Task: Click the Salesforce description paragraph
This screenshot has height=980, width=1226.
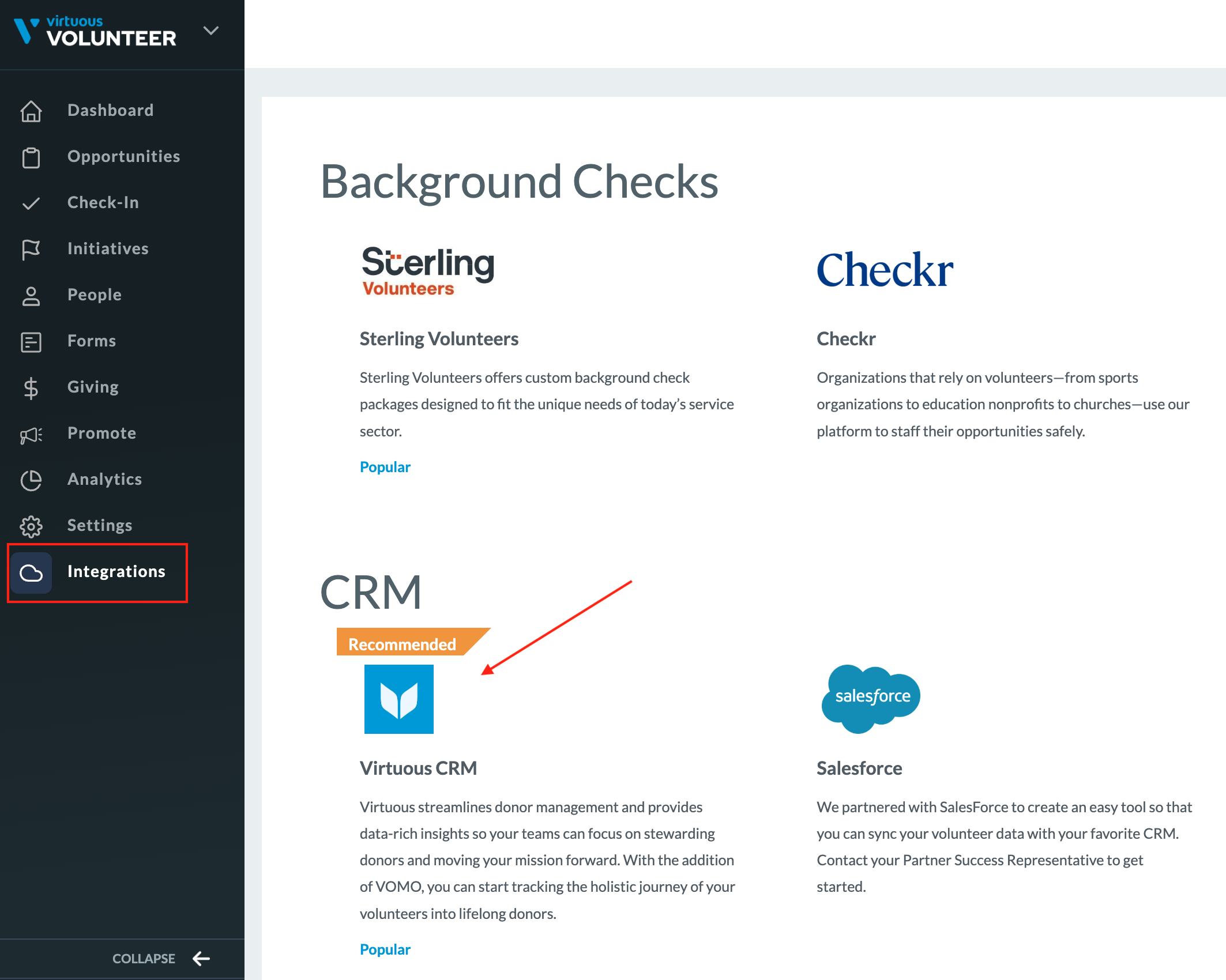Action: [x=1004, y=847]
